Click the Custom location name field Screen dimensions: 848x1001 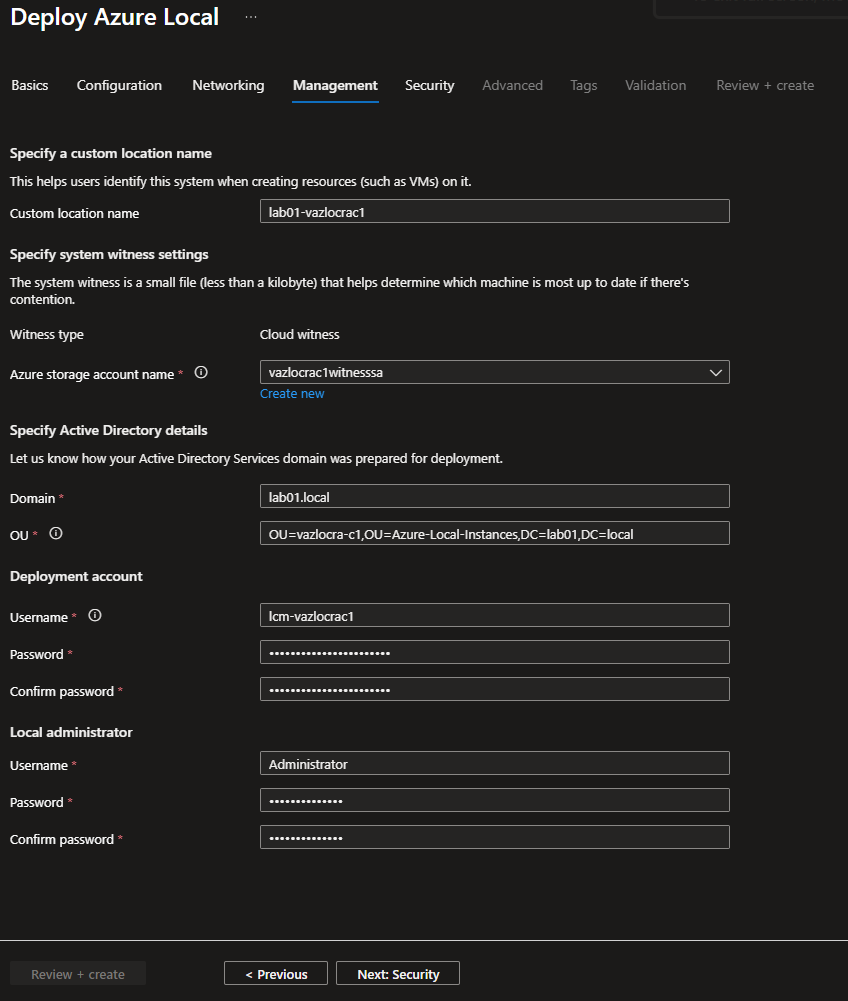click(x=494, y=211)
